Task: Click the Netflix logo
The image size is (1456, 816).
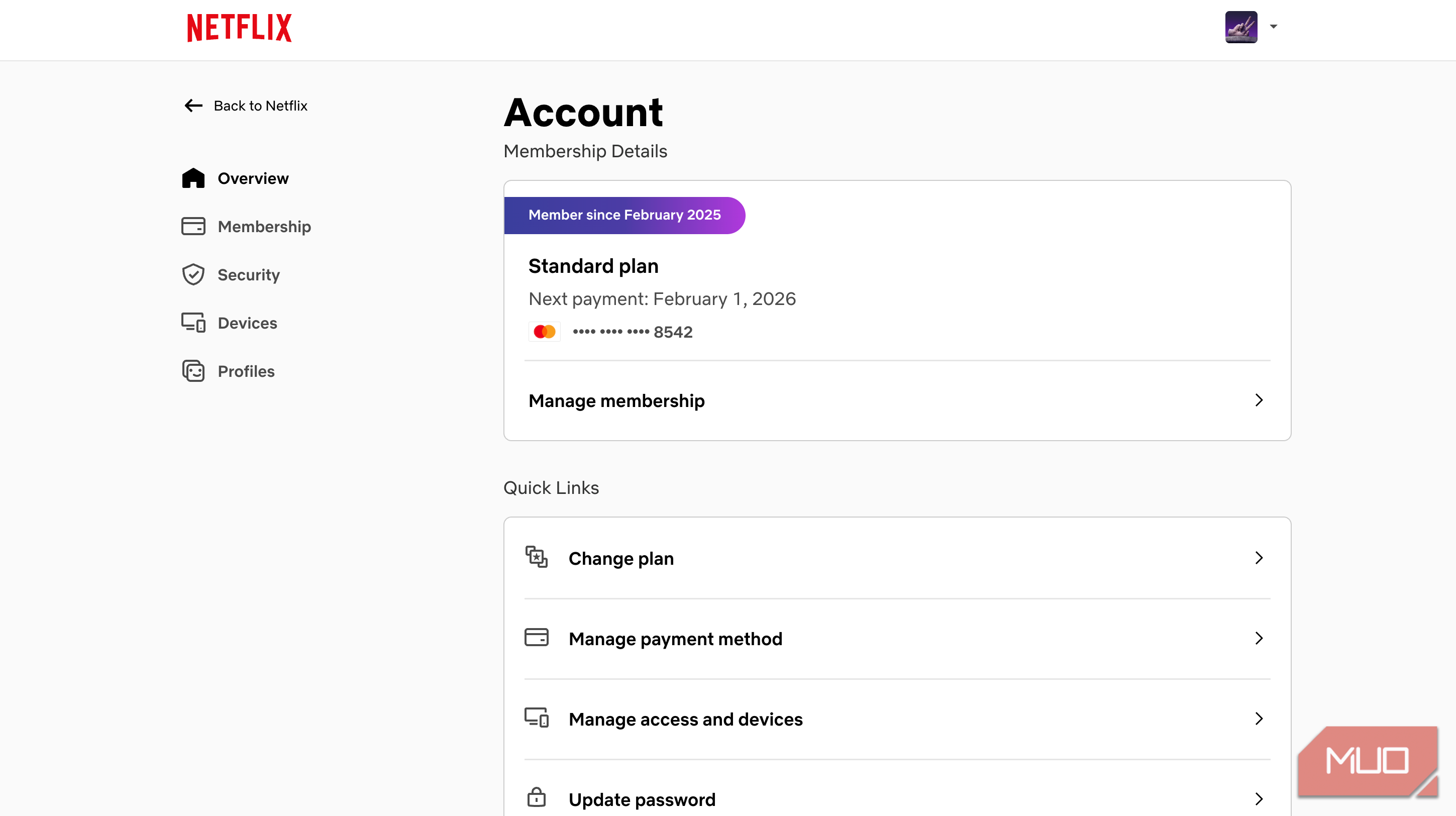Action: [x=239, y=28]
